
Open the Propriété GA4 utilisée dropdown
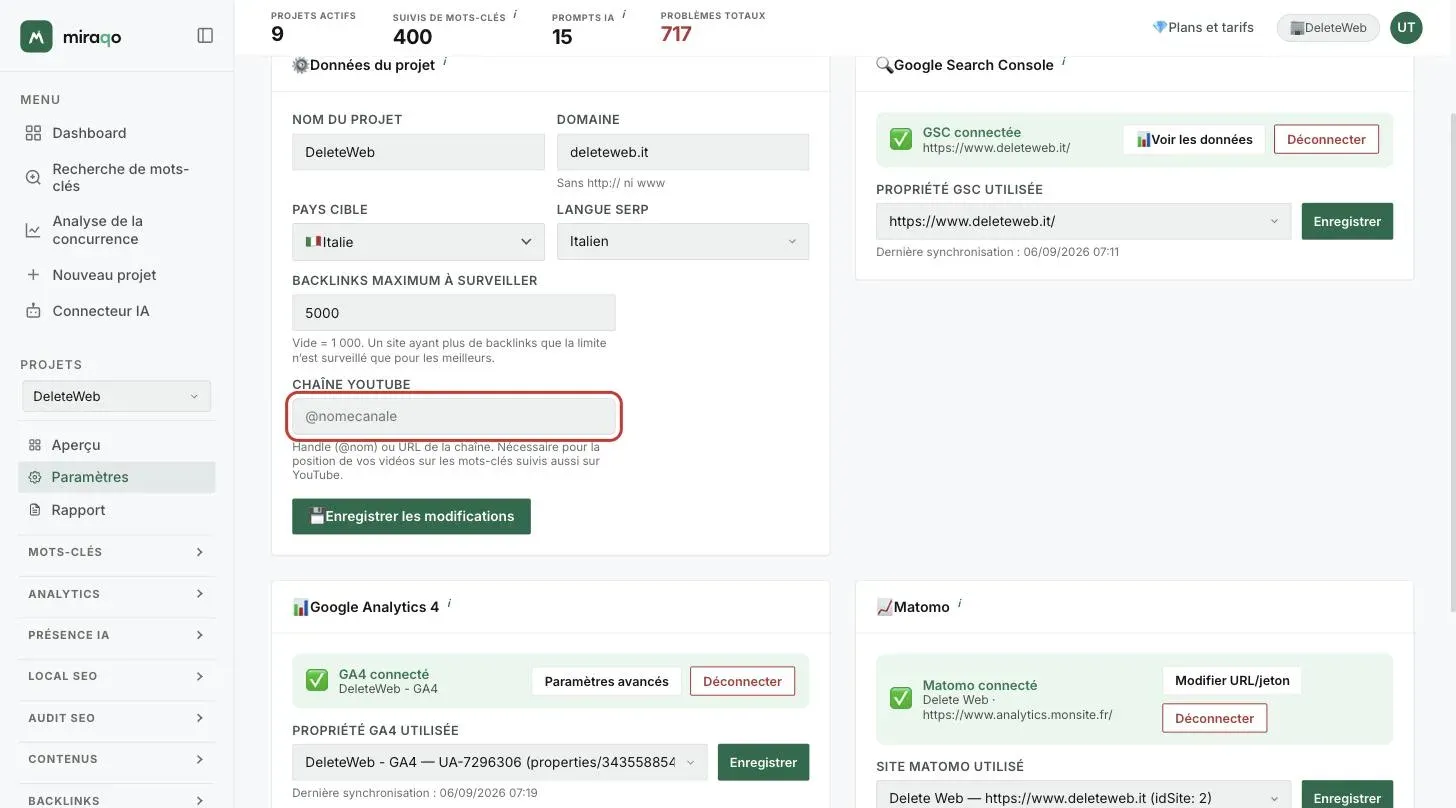tap(500, 763)
